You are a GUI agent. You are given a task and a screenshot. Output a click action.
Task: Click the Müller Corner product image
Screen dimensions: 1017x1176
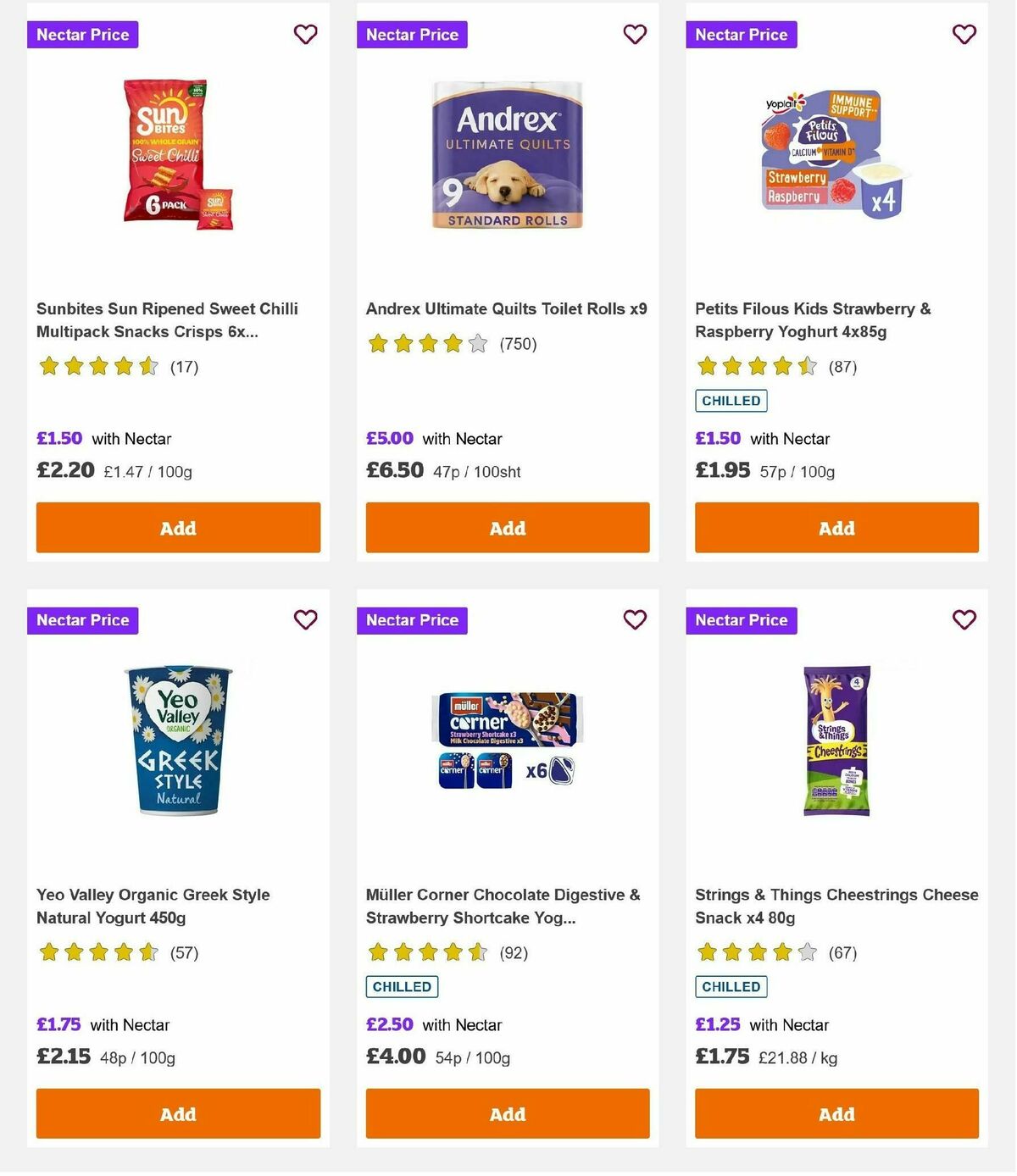tap(507, 741)
